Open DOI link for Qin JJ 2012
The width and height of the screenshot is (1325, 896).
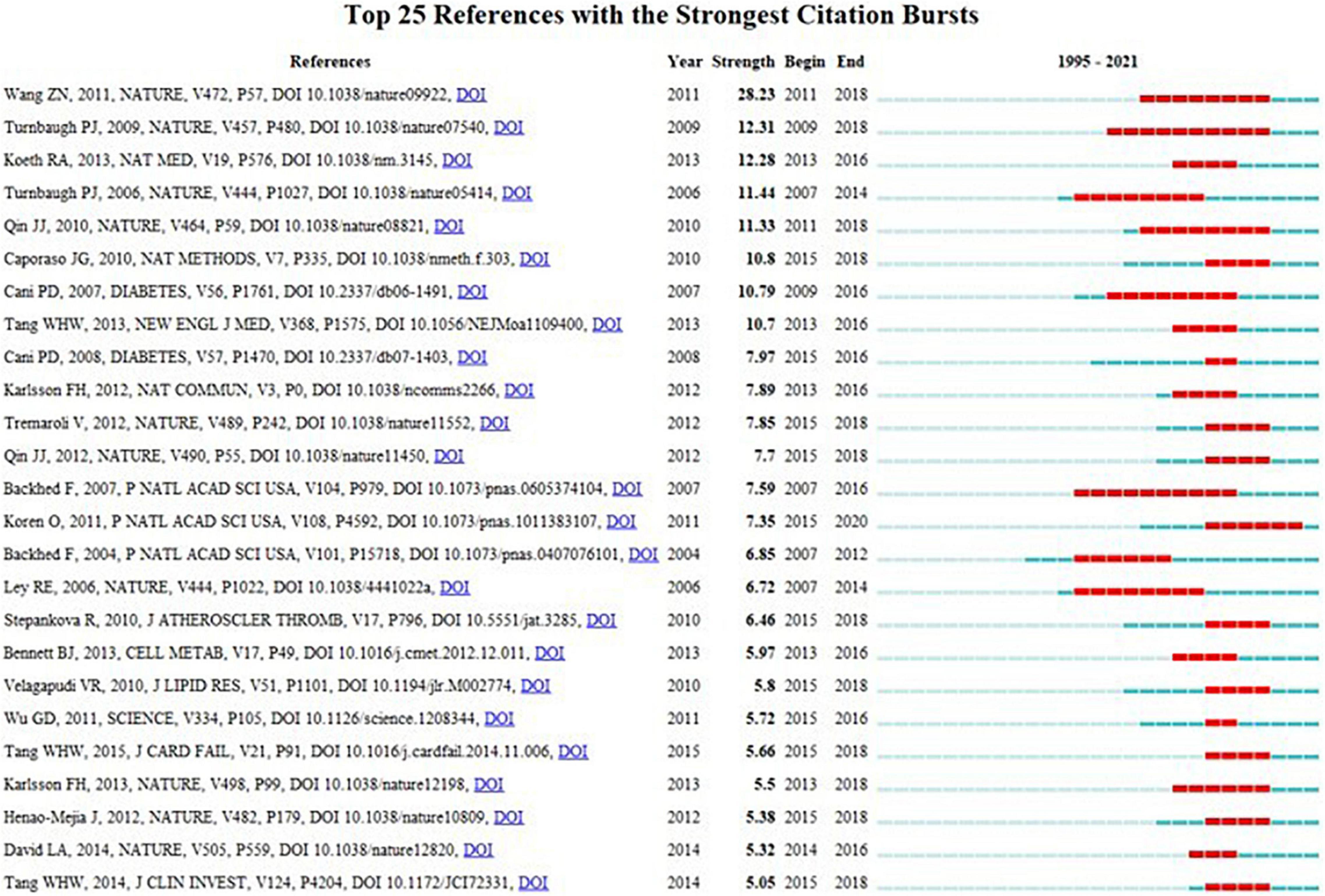coord(449,456)
